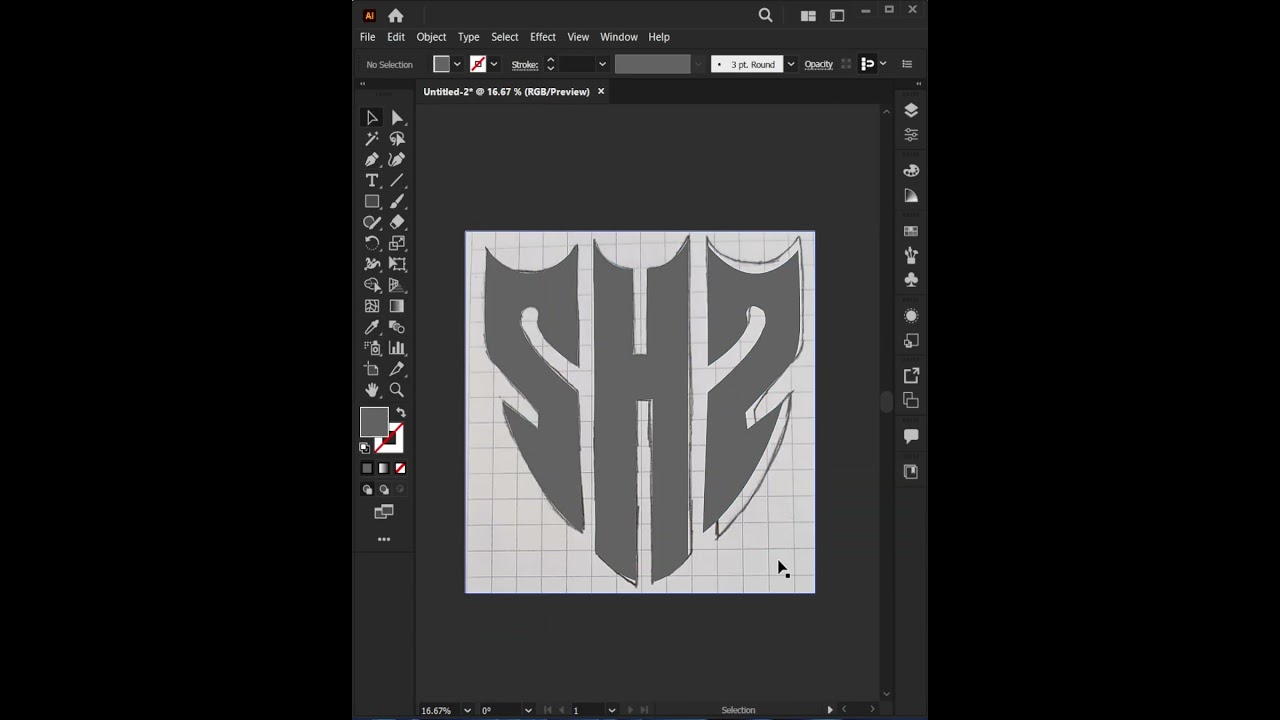Screen dimensions: 1280x720
Task: Open the Effect menu
Action: point(543,37)
